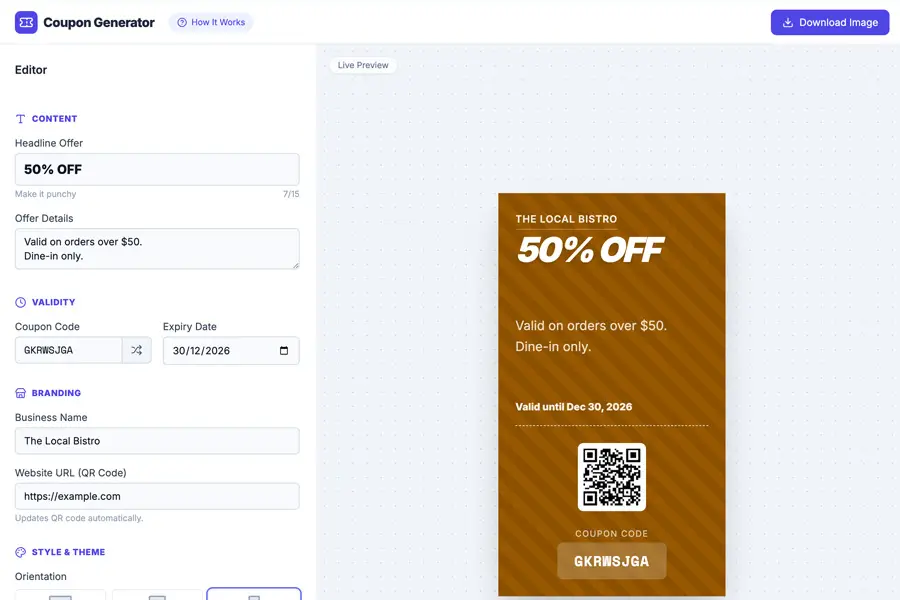Select the portrait orientation option
900x600 pixels.
[254, 595]
